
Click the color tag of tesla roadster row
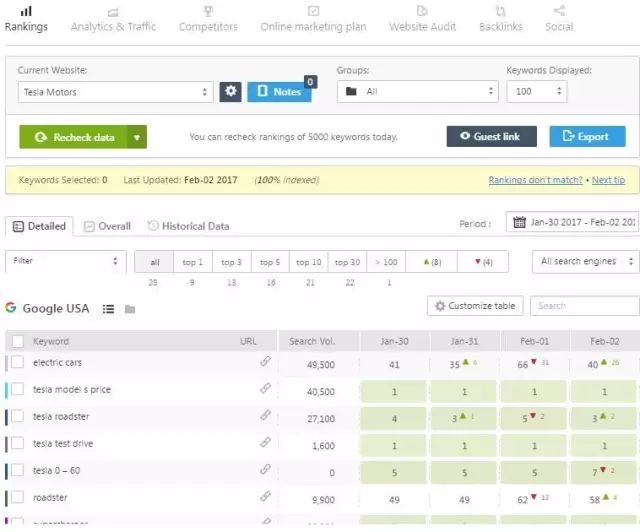(x=6, y=417)
